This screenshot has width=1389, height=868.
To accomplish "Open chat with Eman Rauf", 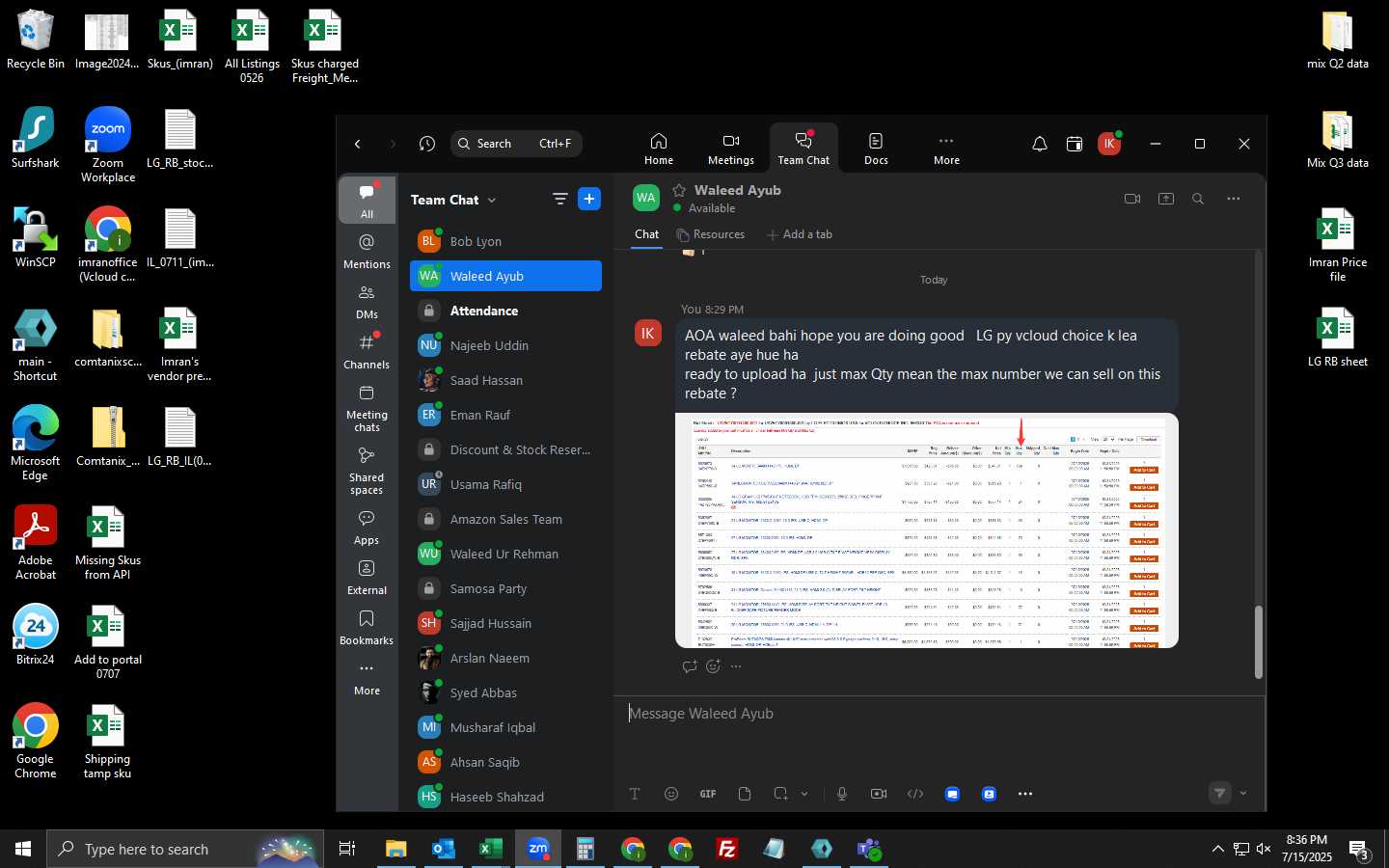I will (x=505, y=415).
